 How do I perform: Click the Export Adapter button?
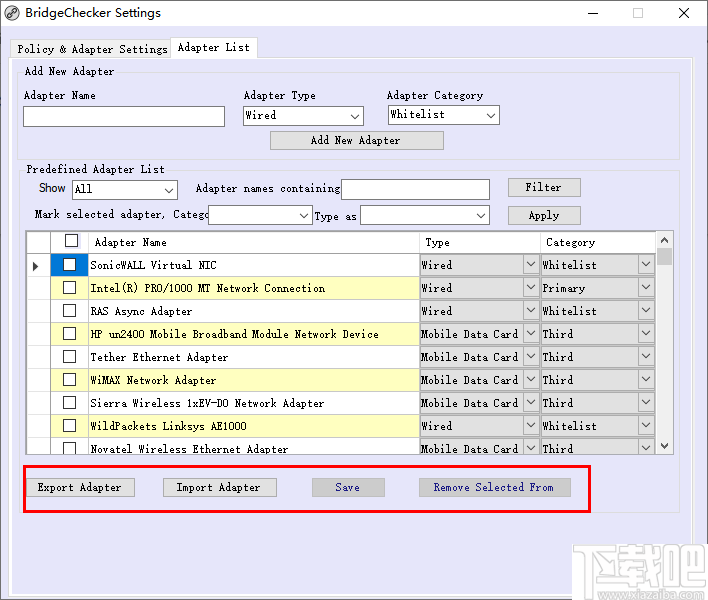[80, 488]
